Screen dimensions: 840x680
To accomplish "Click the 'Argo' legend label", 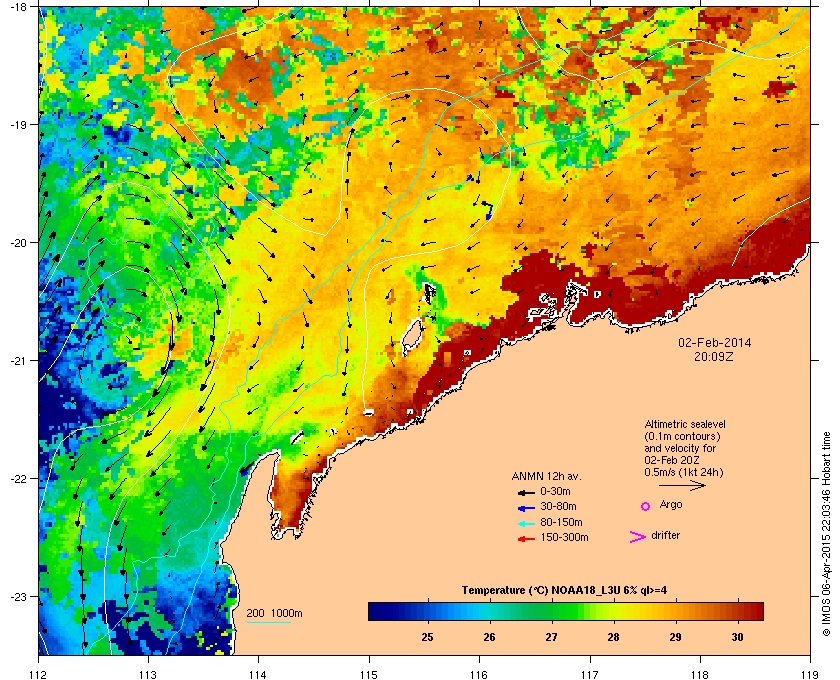I will [x=671, y=505].
